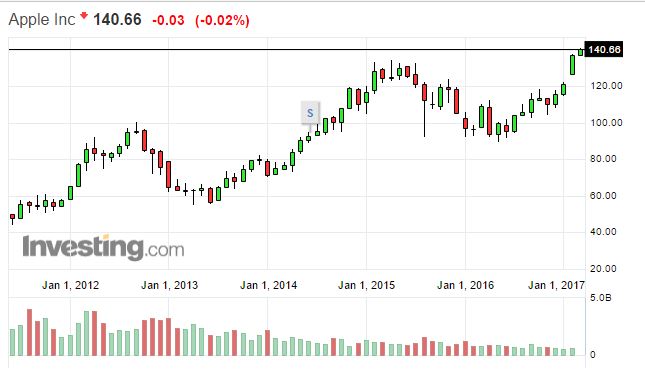The width and height of the screenshot is (645, 372).
Task: Click the 80.00 price axis label
Action: pos(603,159)
